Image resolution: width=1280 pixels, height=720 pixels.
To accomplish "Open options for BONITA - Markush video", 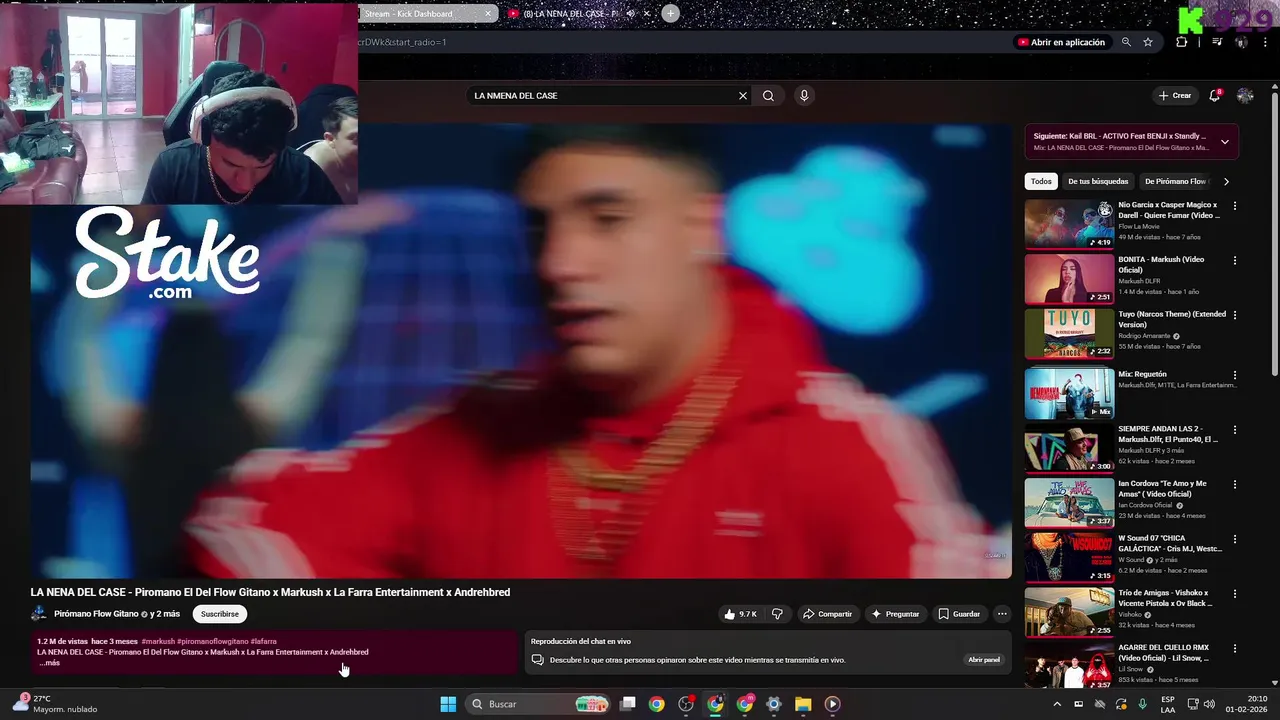I will (x=1235, y=260).
